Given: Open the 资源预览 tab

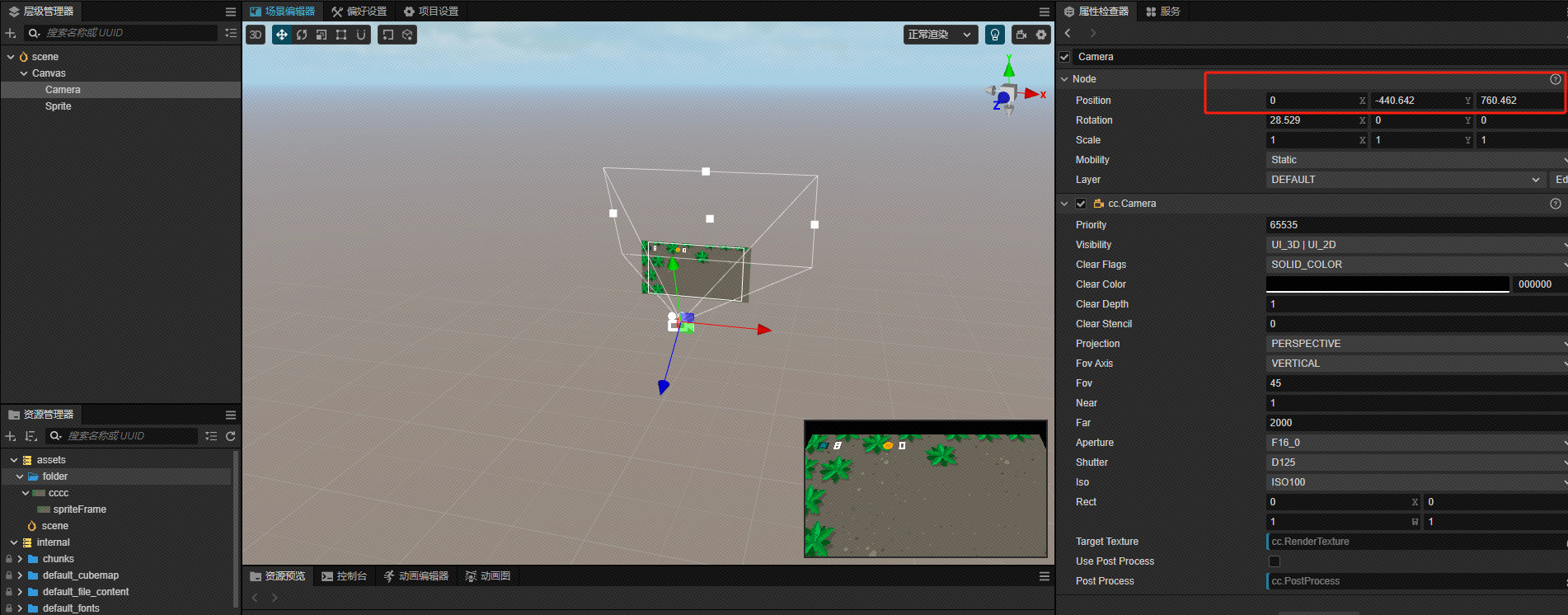Looking at the screenshot, I should pyautogui.click(x=278, y=576).
